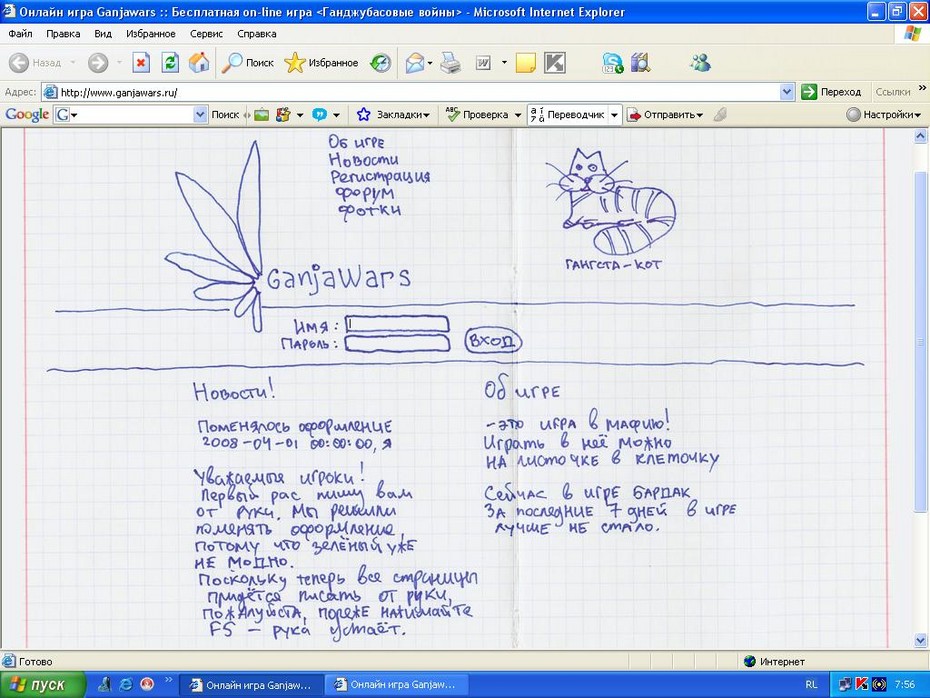930x698 pixels.
Task: Expand Проверка spell-check dropdown arrow
Action: pyautogui.click(x=518, y=114)
